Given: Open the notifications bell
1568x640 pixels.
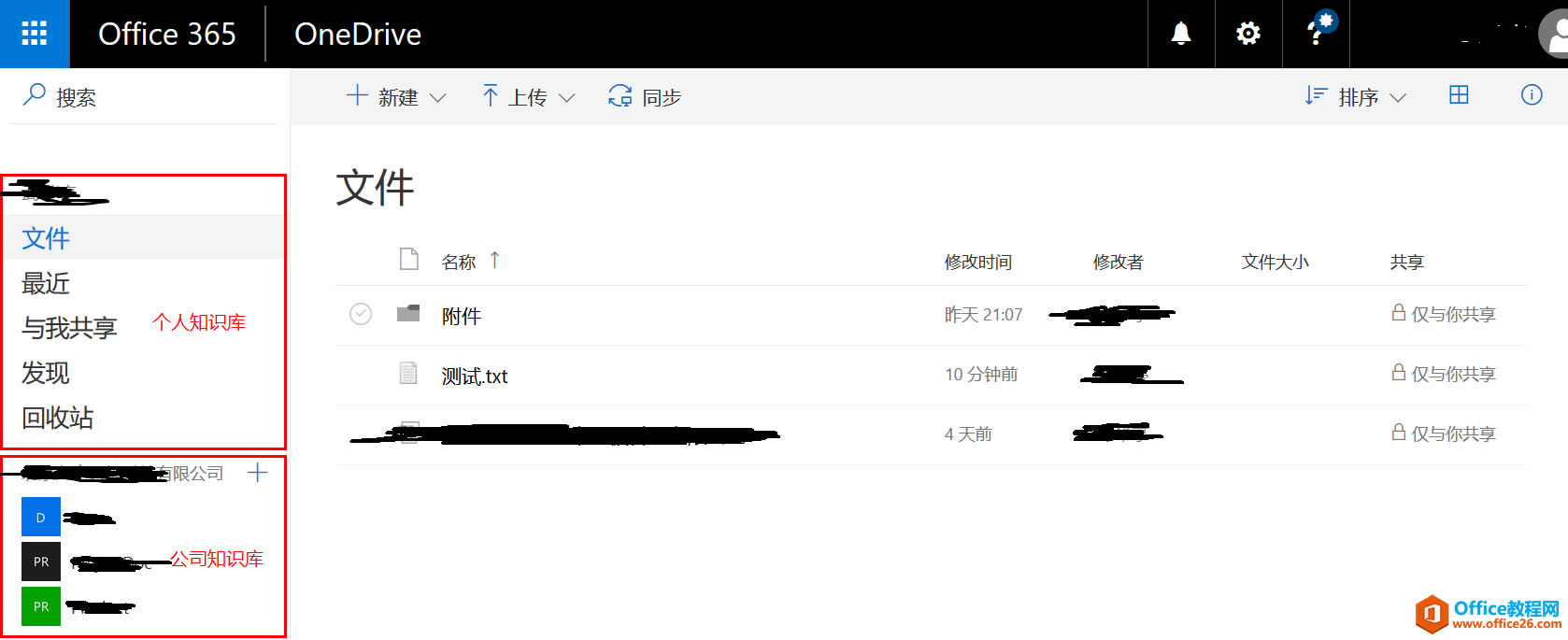Looking at the screenshot, I should [1181, 34].
